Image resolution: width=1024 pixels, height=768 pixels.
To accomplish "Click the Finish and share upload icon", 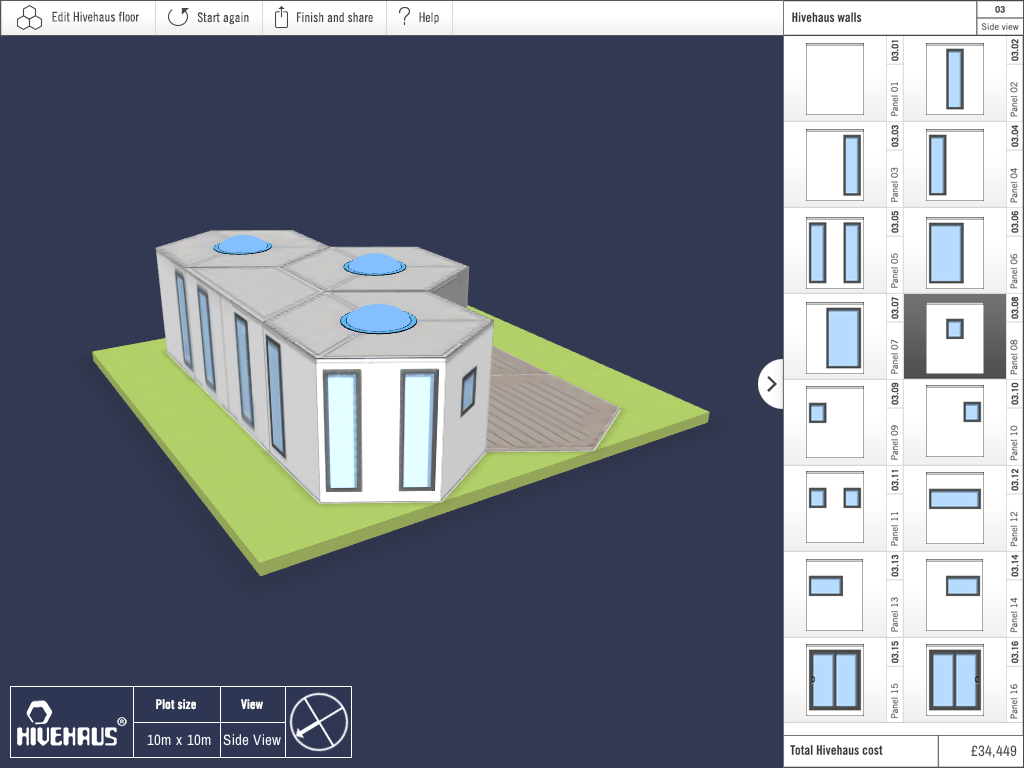I will [x=281, y=17].
